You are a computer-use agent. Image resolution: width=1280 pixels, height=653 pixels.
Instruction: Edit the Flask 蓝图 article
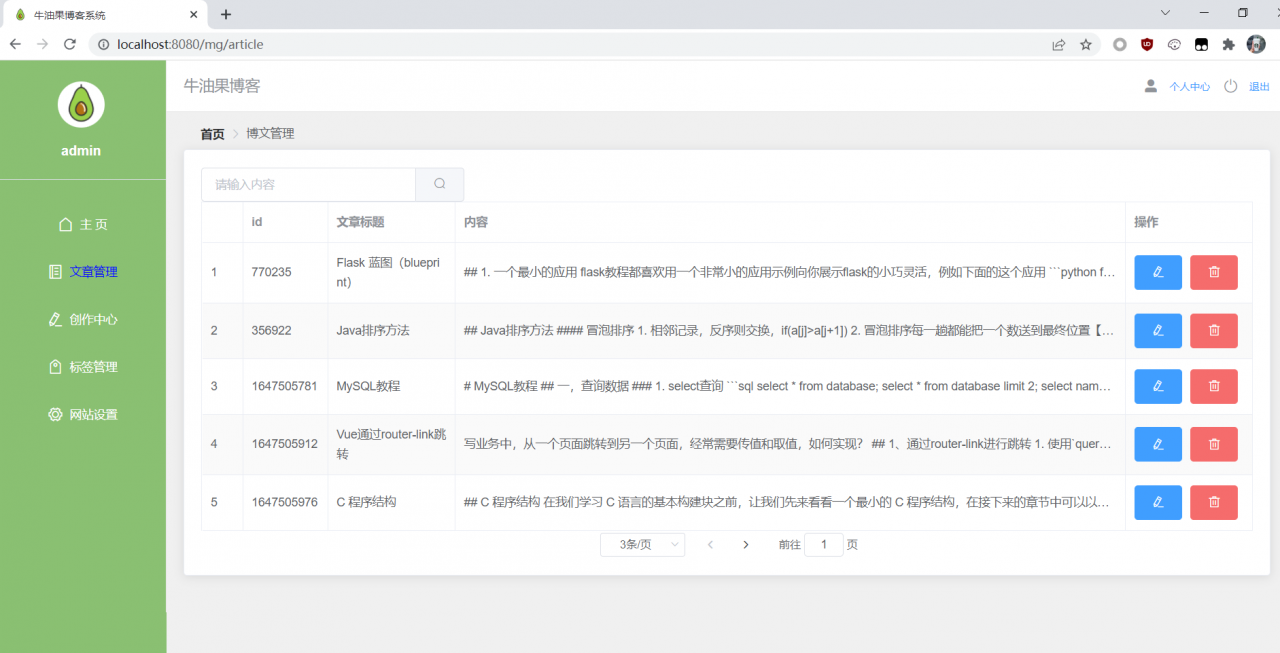click(1158, 272)
